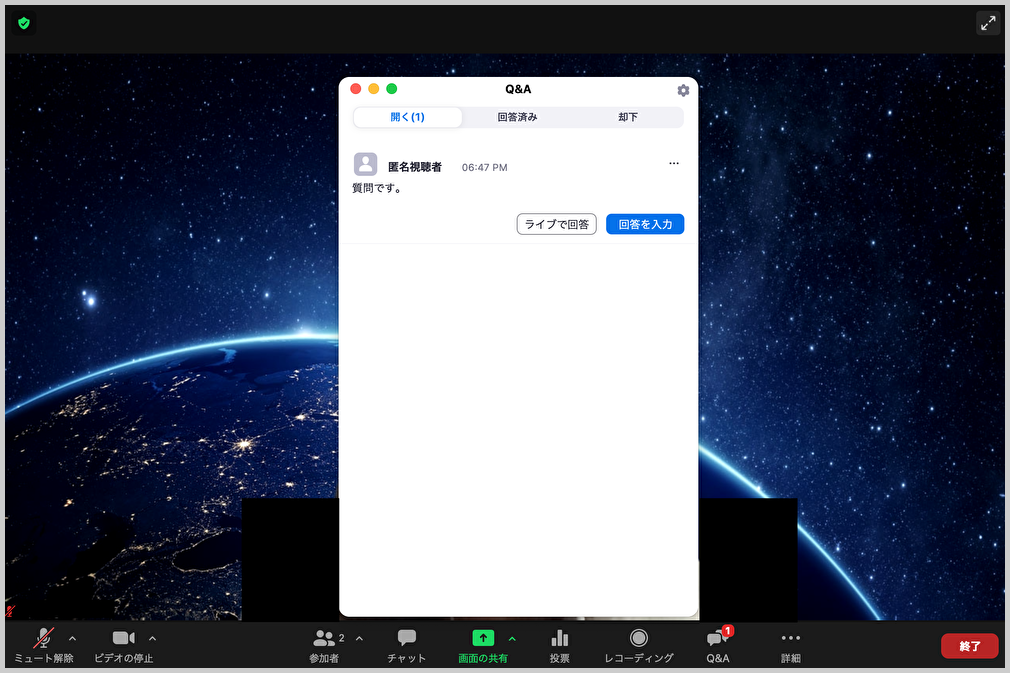Open video options chevron beside camera

pyautogui.click(x=152, y=638)
